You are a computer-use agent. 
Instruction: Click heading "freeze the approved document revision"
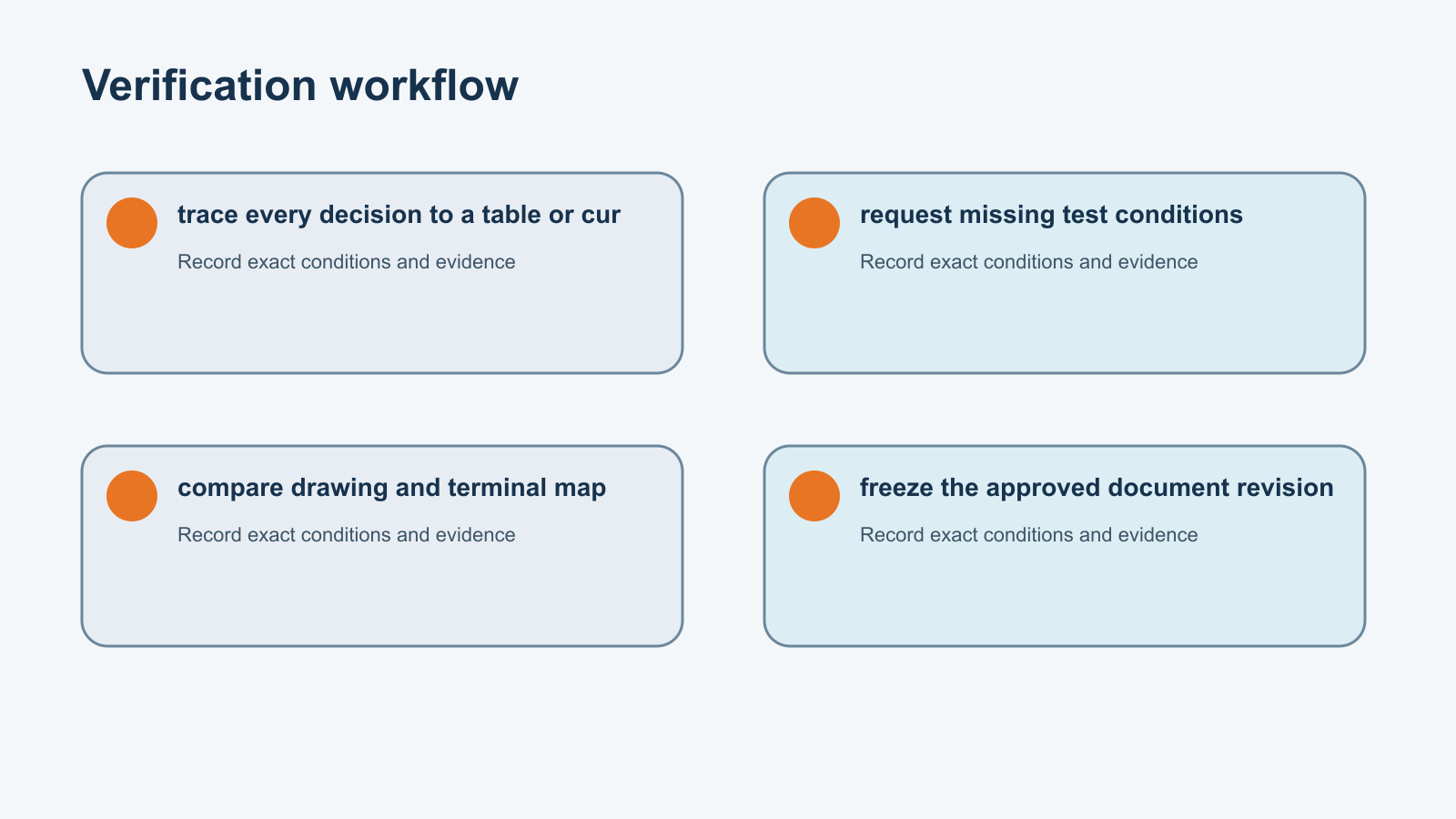click(x=1097, y=488)
